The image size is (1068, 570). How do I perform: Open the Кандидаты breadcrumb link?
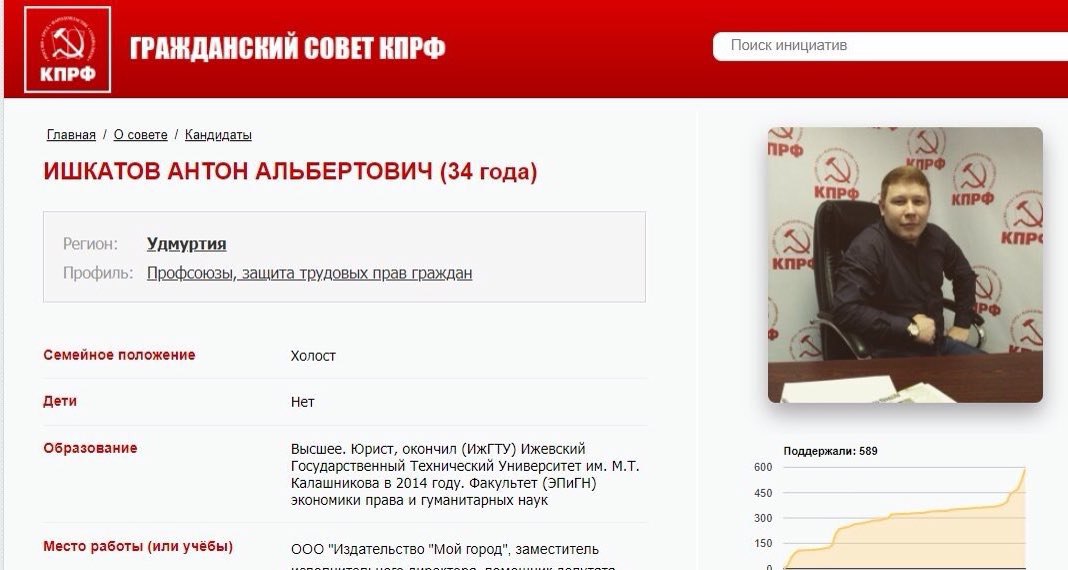(x=218, y=135)
